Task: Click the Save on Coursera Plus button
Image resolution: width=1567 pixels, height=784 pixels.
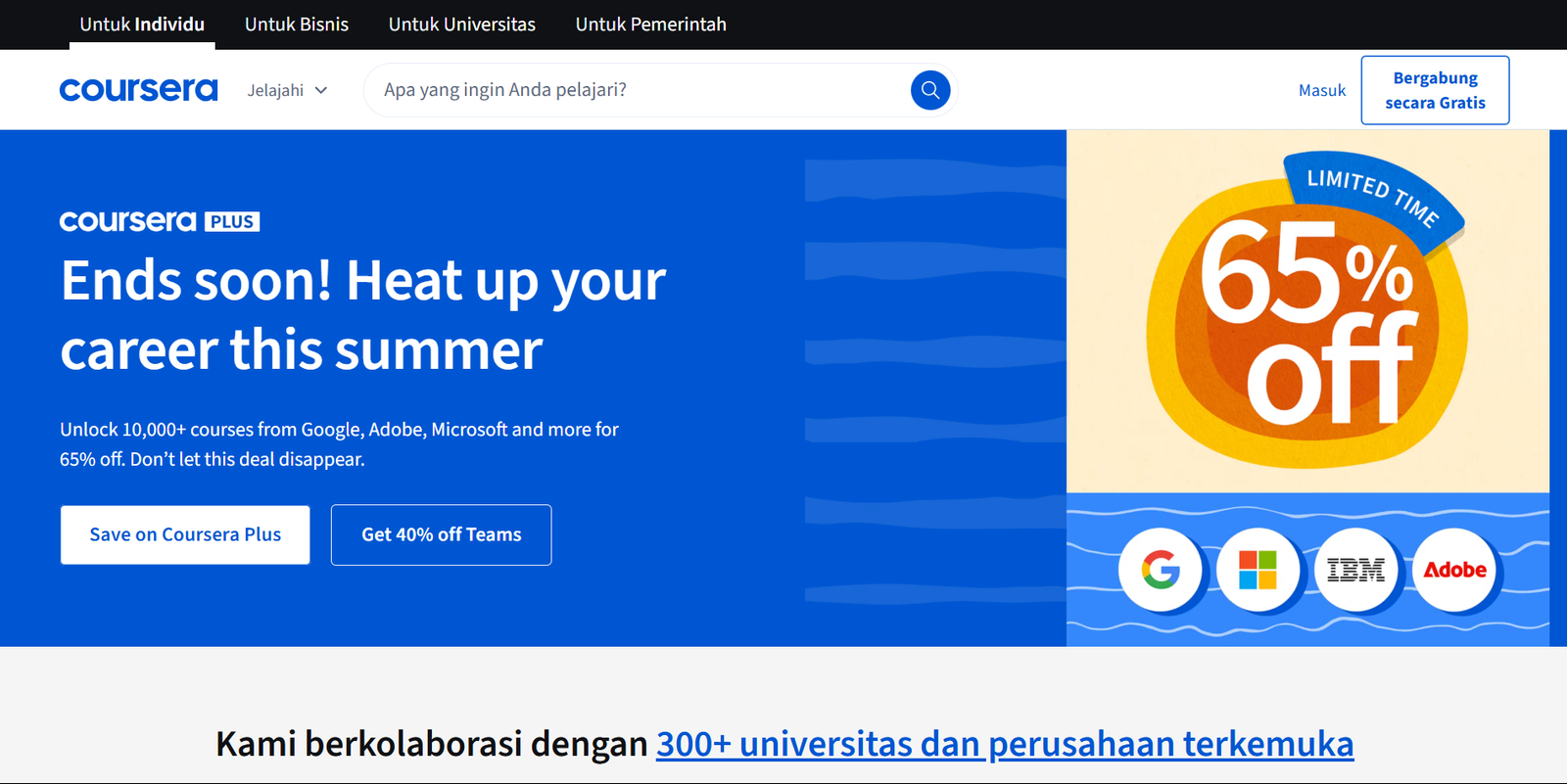Action: [185, 534]
